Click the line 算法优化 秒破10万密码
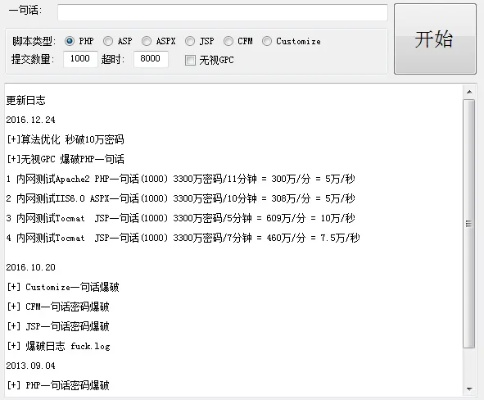Viewport: 484px width, 400px height. (65, 139)
